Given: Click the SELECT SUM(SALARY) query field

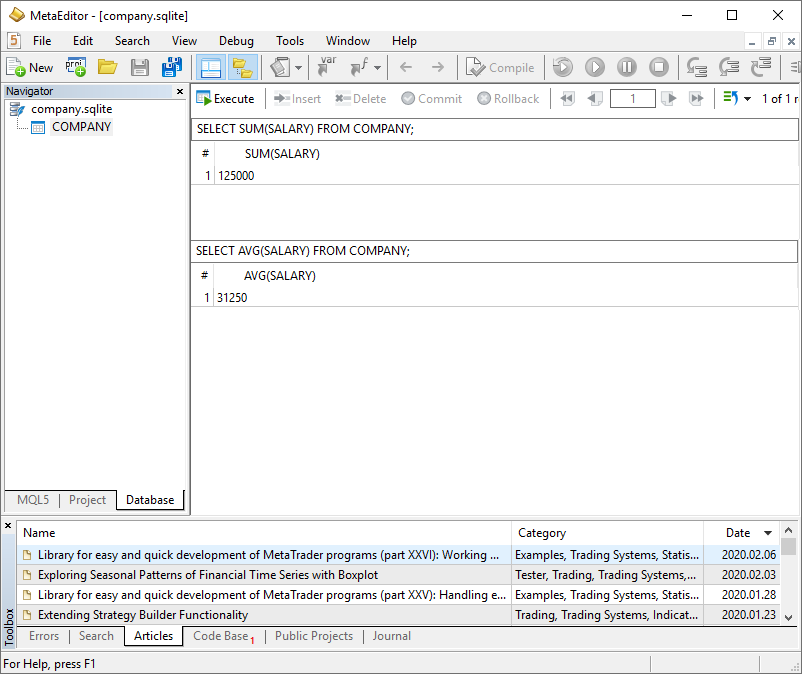Looking at the screenshot, I should tap(494, 129).
